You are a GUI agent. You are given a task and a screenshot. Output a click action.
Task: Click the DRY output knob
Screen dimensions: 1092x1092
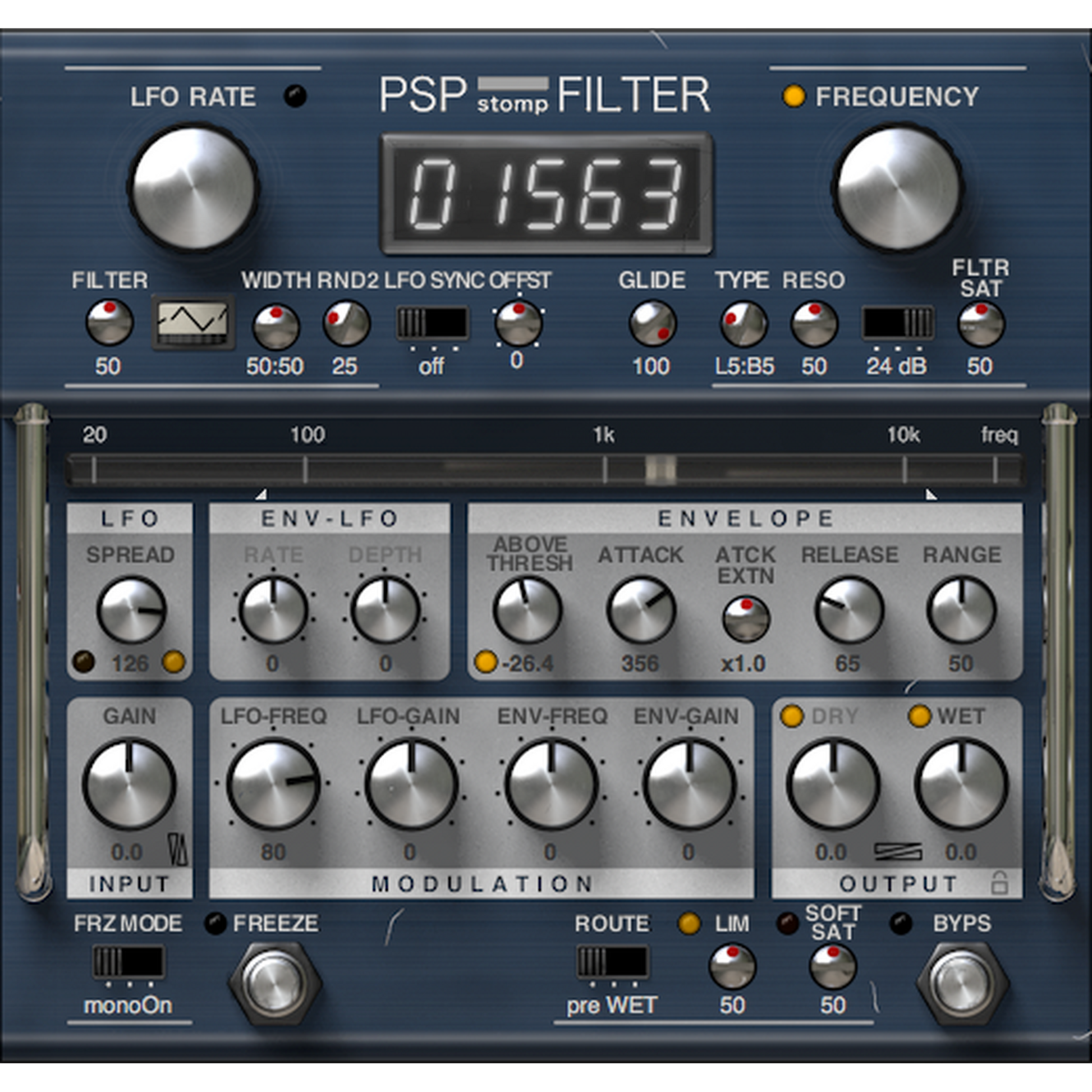833,784
